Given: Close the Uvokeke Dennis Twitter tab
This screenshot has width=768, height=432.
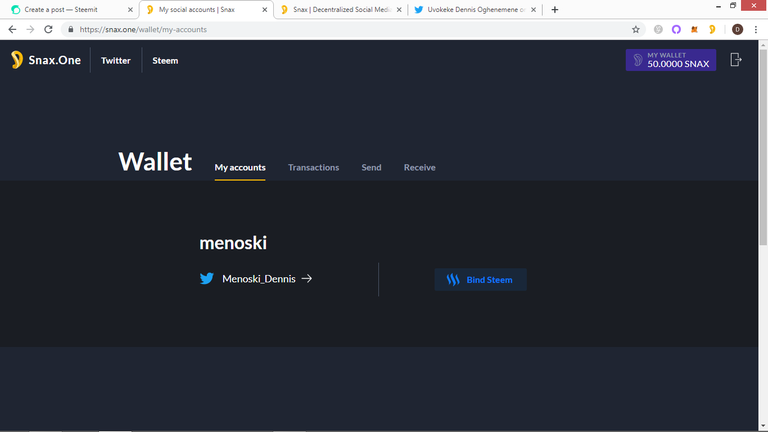Looking at the screenshot, I should pos(533,10).
